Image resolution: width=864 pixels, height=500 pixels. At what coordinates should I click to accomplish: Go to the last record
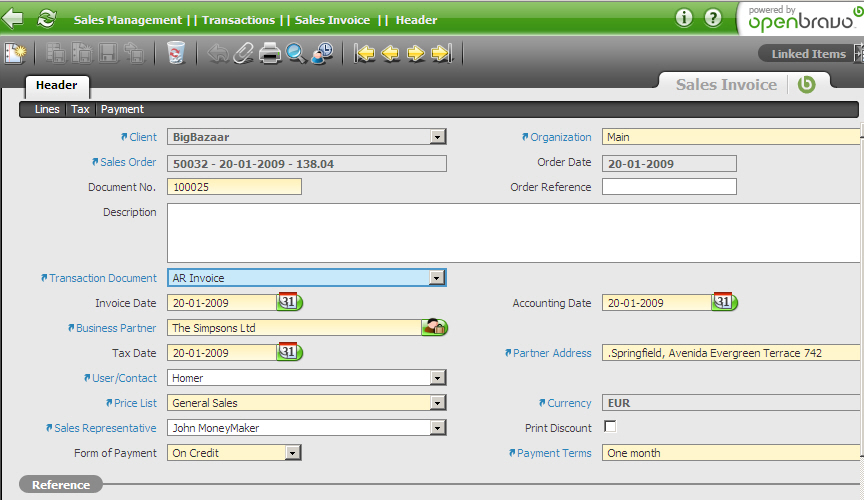point(441,53)
